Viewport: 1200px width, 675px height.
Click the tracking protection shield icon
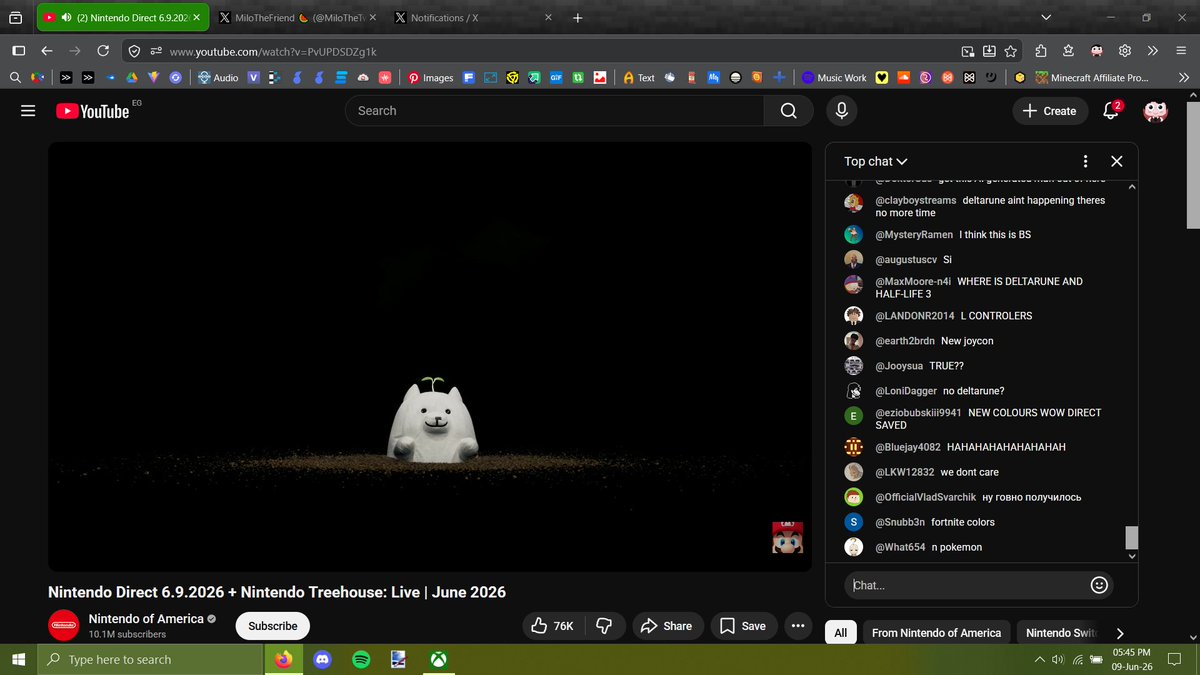point(135,51)
